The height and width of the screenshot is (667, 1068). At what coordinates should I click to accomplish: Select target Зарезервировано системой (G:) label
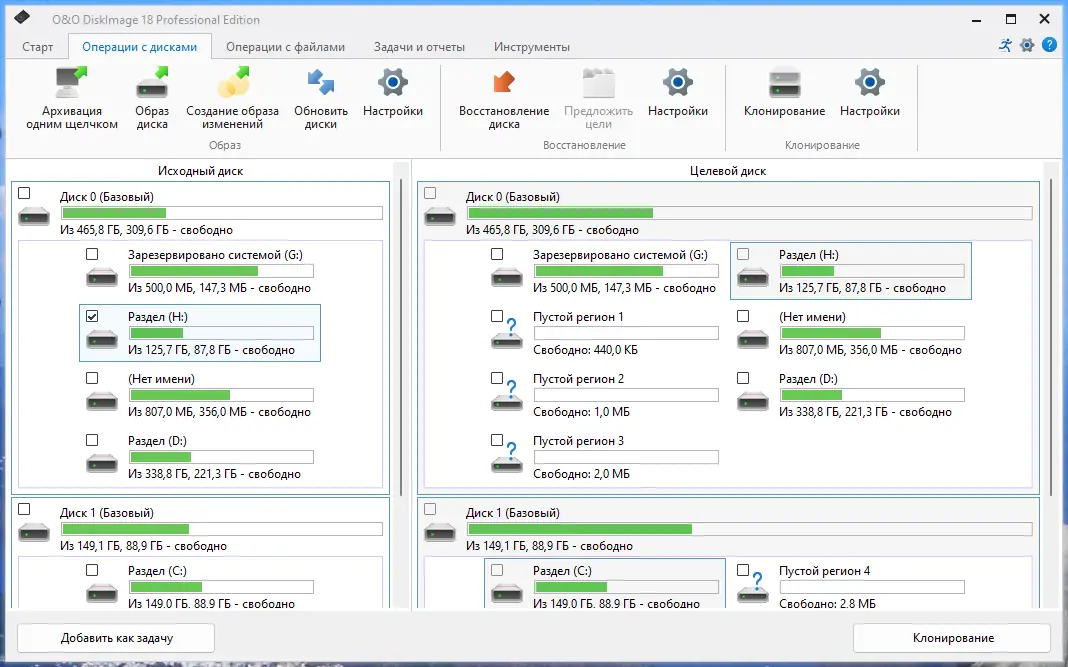tap(621, 255)
